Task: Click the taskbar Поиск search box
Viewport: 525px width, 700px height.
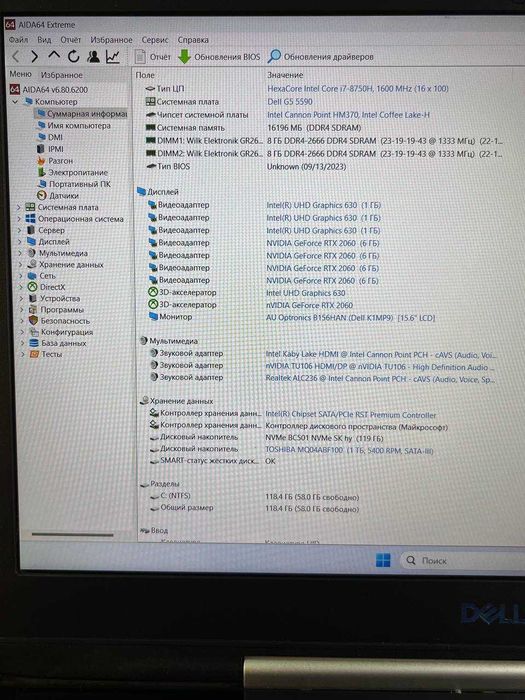Action: tap(462, 560)
